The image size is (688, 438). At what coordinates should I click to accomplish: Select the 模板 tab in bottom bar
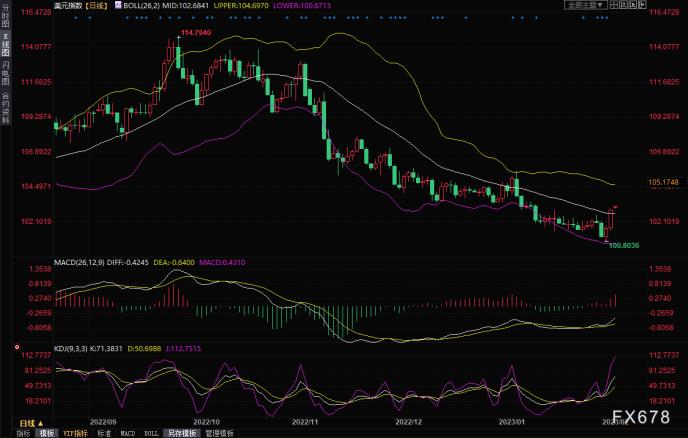point(45,433)
